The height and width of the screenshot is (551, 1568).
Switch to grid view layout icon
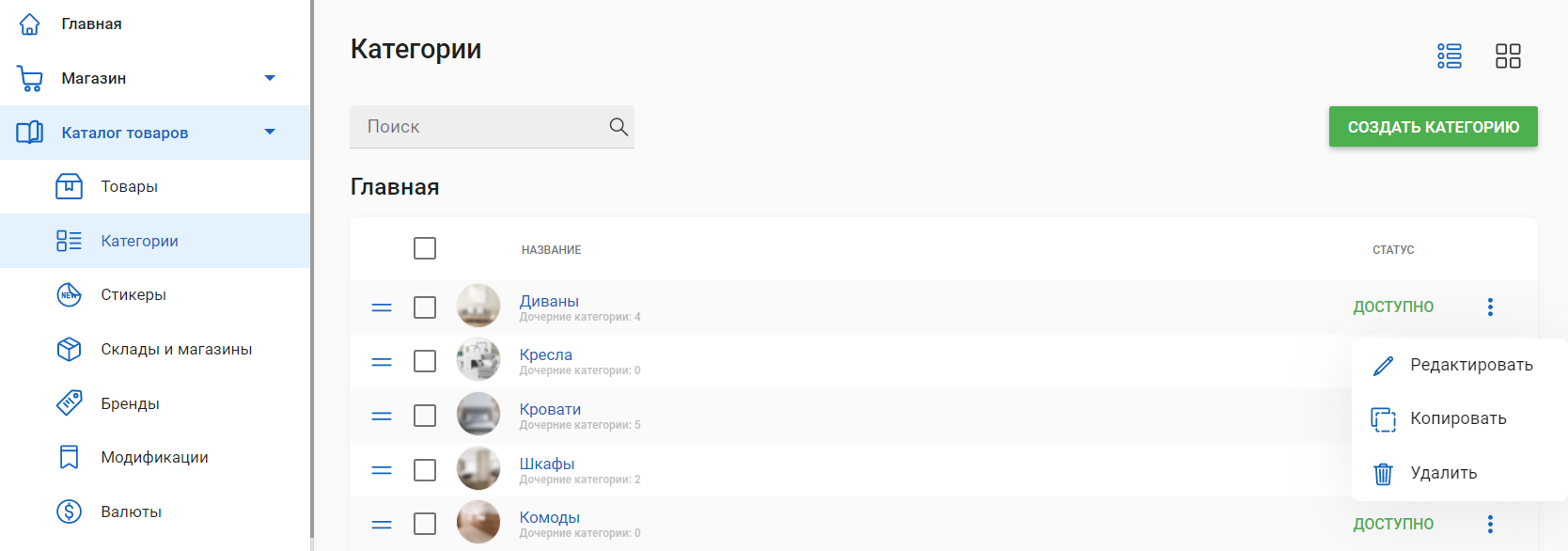tap(1508, 56)
